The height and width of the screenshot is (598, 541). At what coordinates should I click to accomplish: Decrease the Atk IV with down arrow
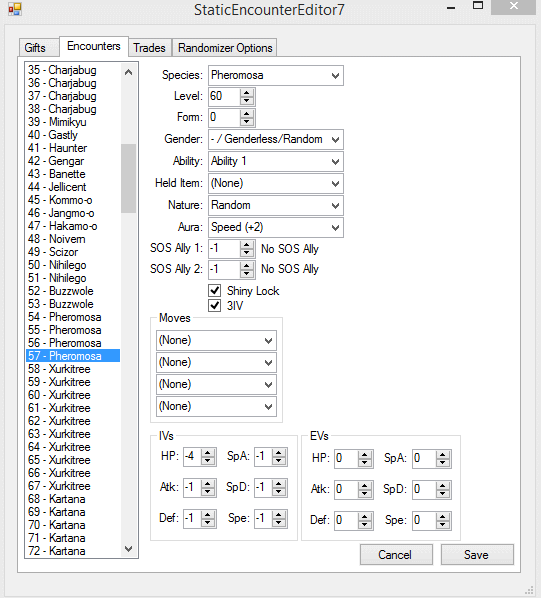[208, 492]
